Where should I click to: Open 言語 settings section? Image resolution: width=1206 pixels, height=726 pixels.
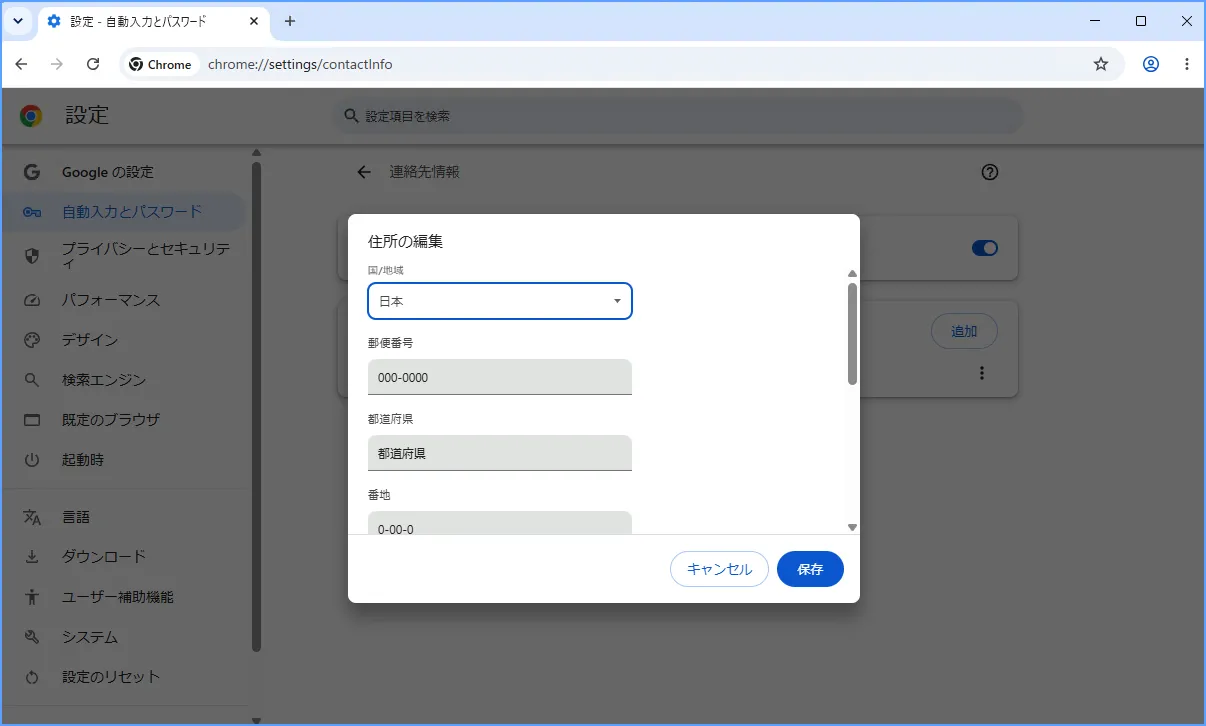[x=124, y=517]
